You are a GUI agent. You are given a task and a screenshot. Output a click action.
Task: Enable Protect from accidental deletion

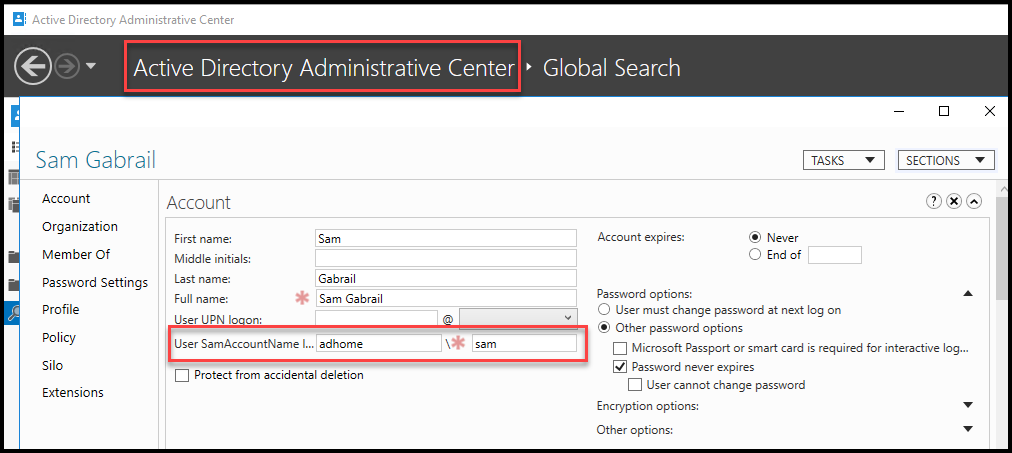coord(182,375)
